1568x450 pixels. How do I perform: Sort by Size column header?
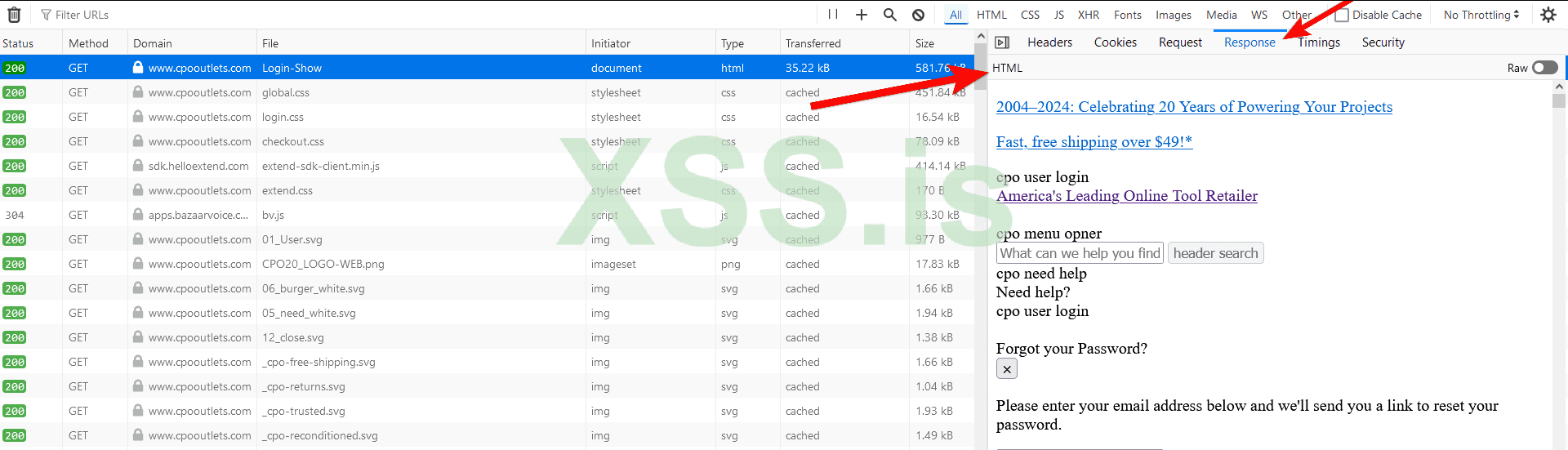(942, 43)
